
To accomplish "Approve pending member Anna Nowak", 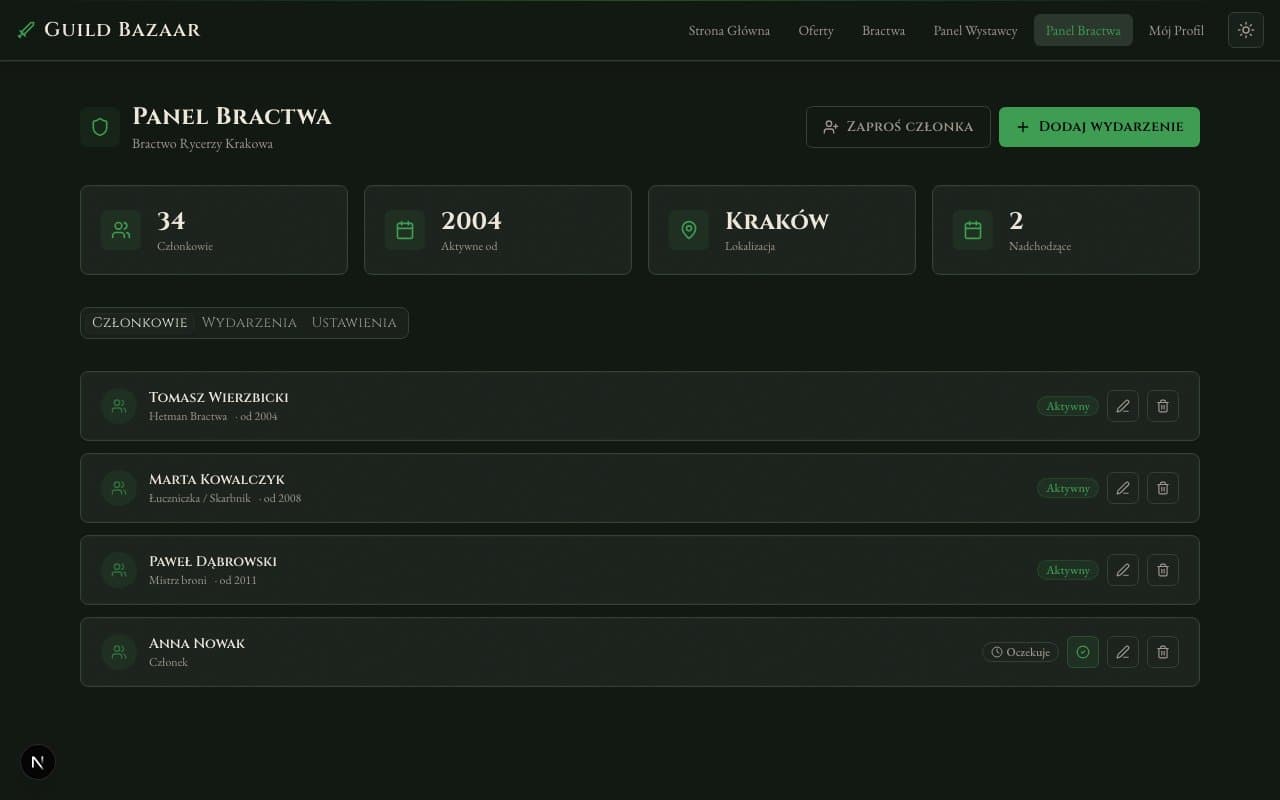I will pyautogui.click(x=1083, y=652).
